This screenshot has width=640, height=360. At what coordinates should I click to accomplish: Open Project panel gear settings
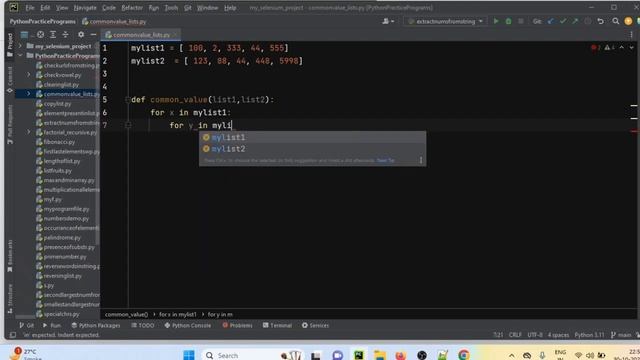(x=81, y=35)
